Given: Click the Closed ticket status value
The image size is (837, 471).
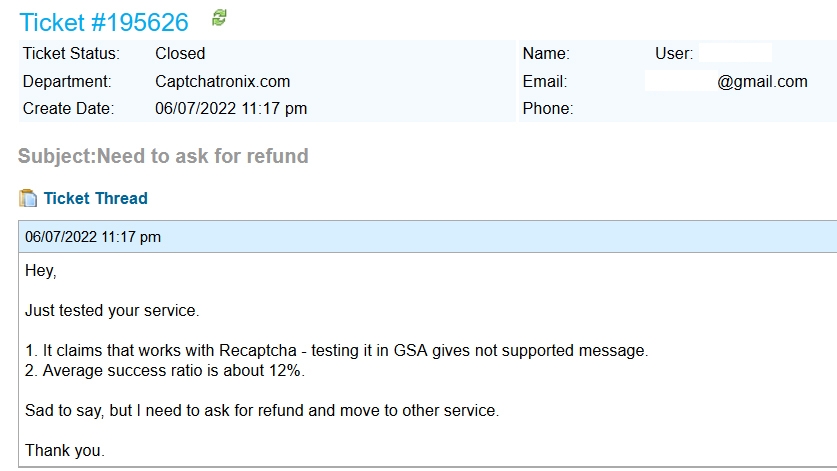Looking at the screenshot, I should click(180, 53).
